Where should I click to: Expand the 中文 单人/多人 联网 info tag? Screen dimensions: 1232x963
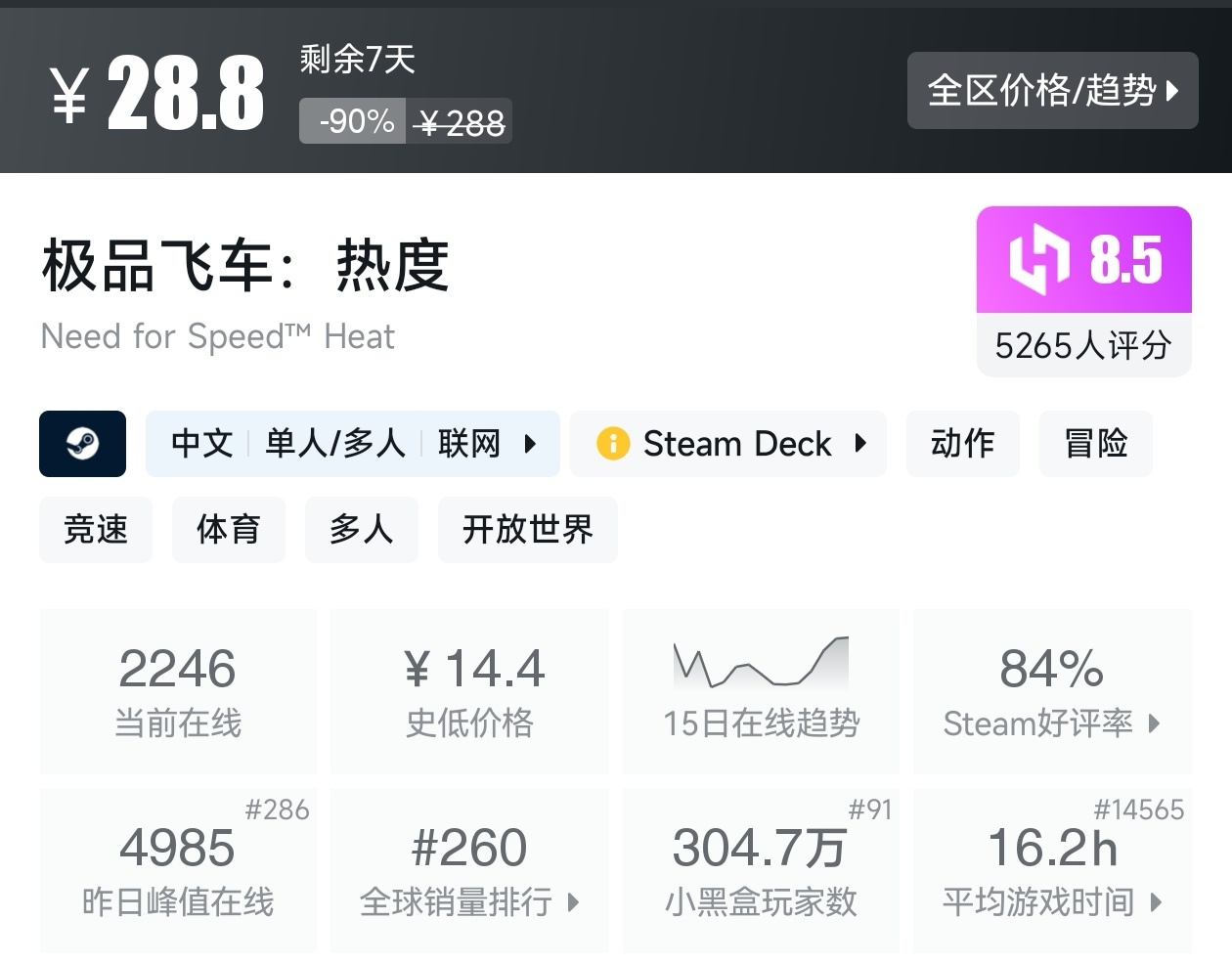353,444
